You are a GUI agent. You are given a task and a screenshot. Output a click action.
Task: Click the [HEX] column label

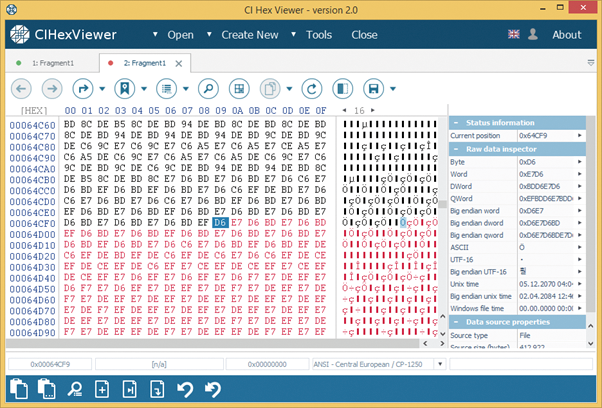pyautogui.click(x=34, y=111)
